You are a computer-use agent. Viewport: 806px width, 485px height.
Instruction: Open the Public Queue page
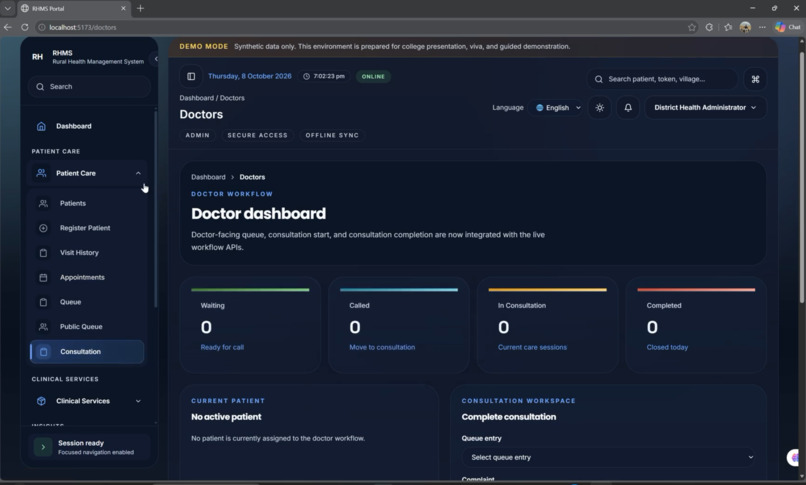[87, 327]
